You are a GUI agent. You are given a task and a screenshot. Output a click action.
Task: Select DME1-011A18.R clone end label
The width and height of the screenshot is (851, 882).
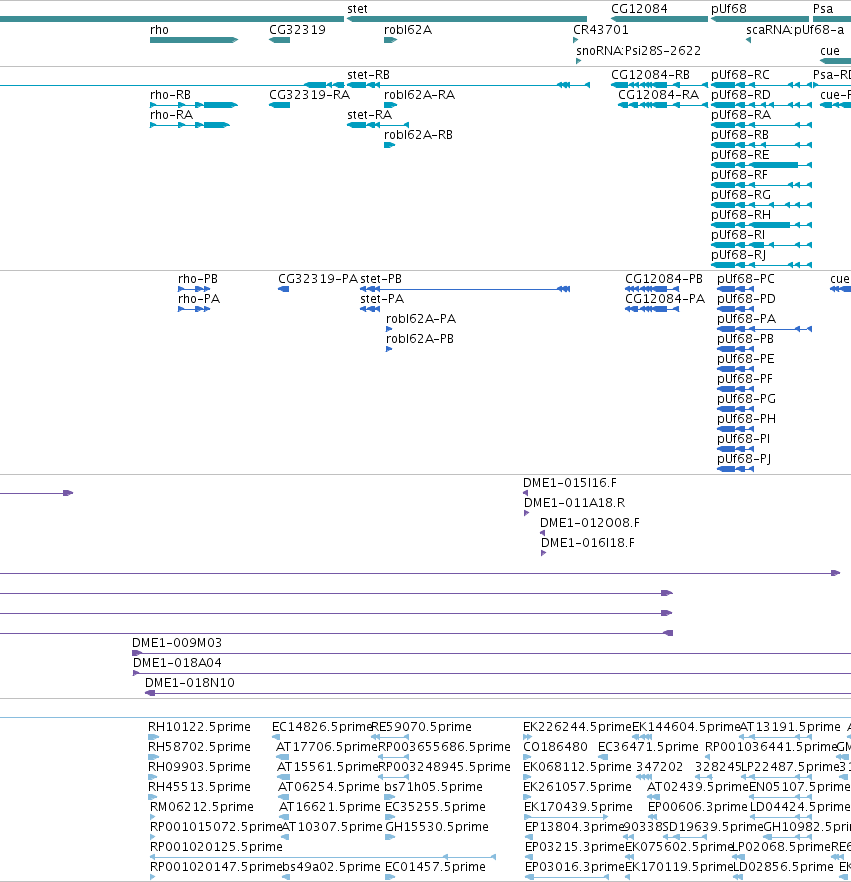[574, 503]
